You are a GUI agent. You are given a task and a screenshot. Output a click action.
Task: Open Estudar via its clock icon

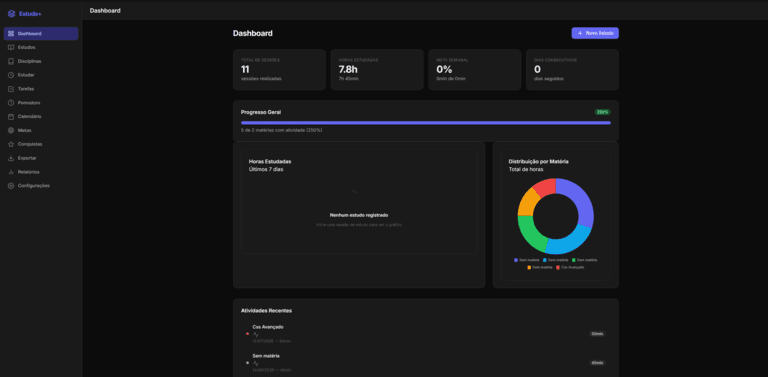tap(11, 75)
